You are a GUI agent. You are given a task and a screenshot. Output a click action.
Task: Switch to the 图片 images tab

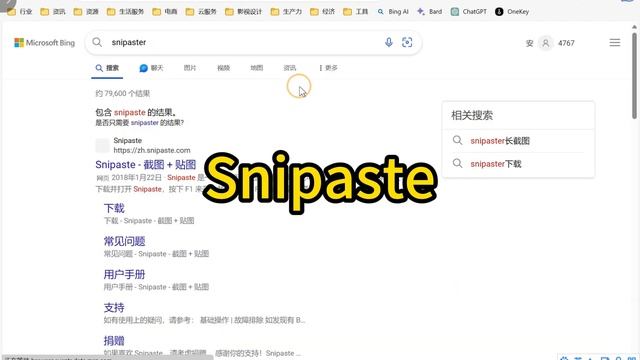pyautogui.click(x=190, y=68)
